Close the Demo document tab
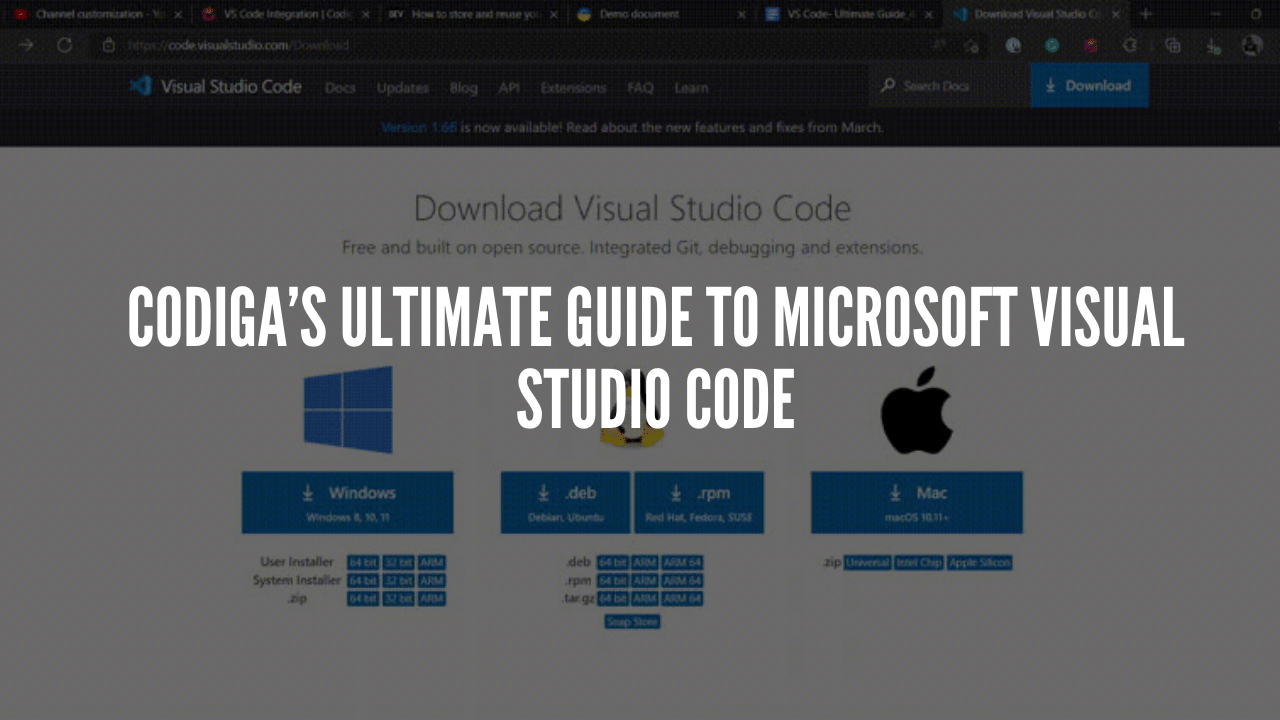This screenshot has height=720, width=1280. pos(741,14)
